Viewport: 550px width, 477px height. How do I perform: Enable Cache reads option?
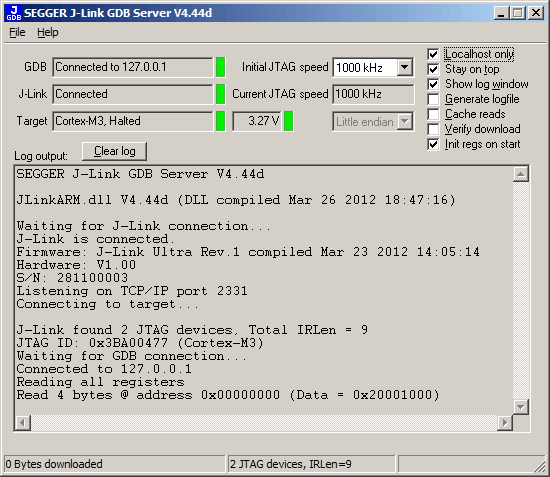433,114
